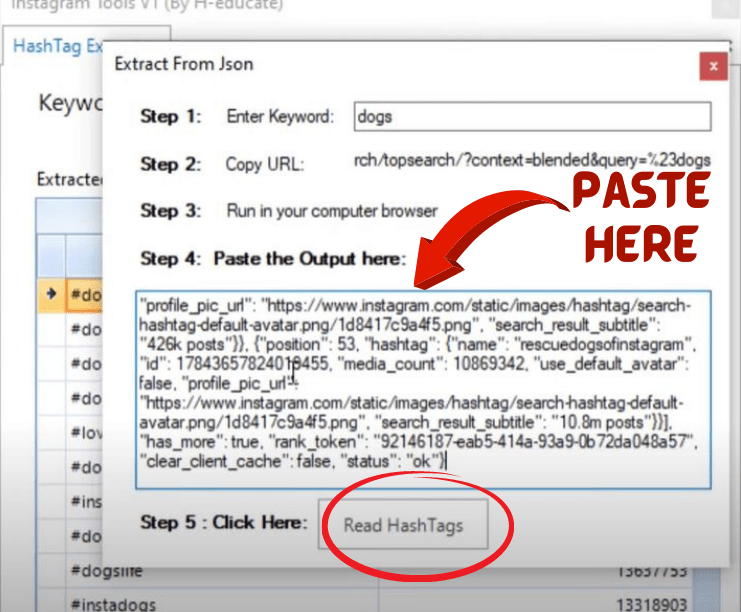Click inside the pasted JSON output textbox
741x612 pixels.
[x=423, y=390]
